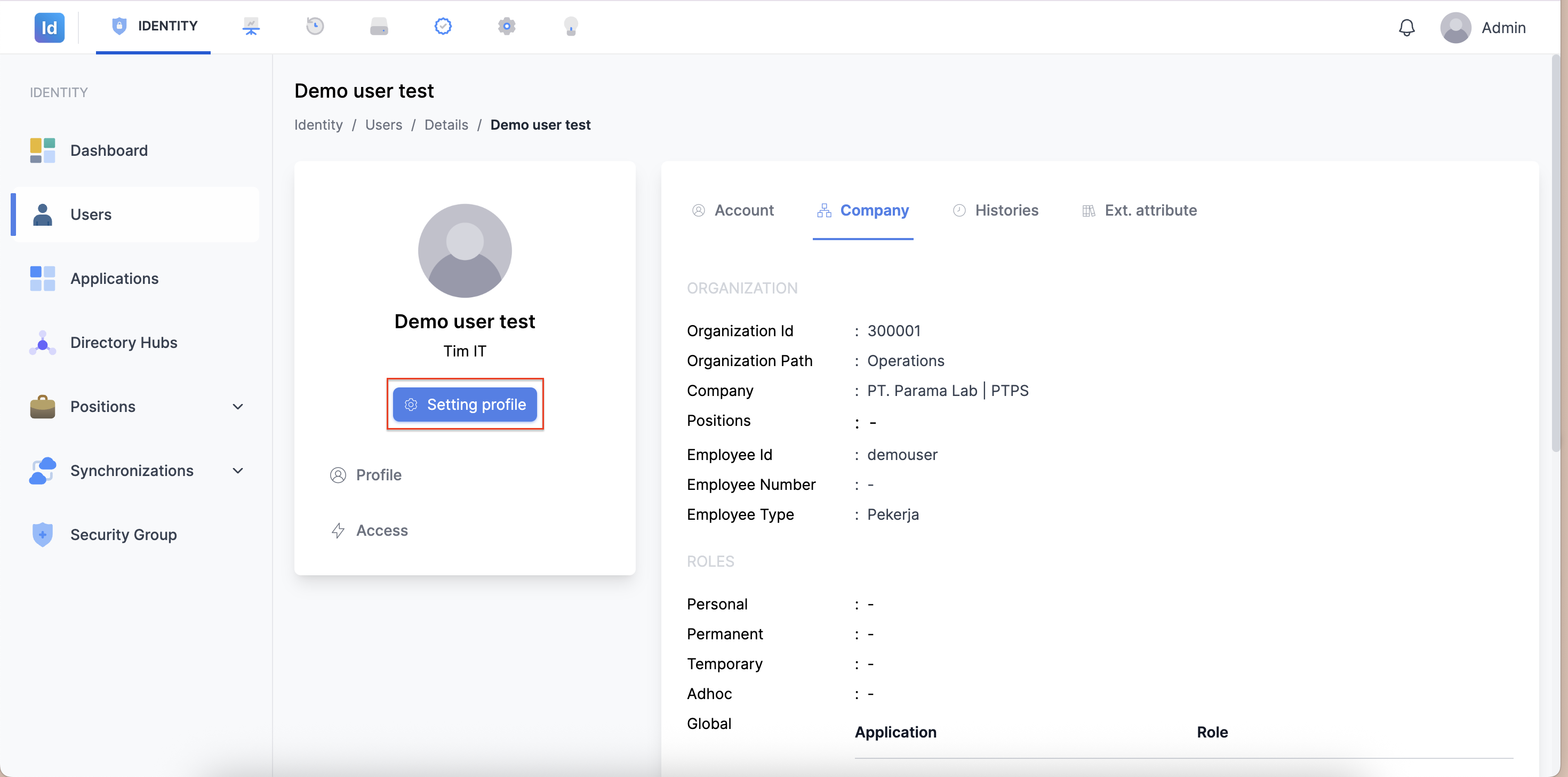The height and width of the screenshot is (777, 1568).
Task: Click the Positions briefcase icon
Action: pos(42,406)
